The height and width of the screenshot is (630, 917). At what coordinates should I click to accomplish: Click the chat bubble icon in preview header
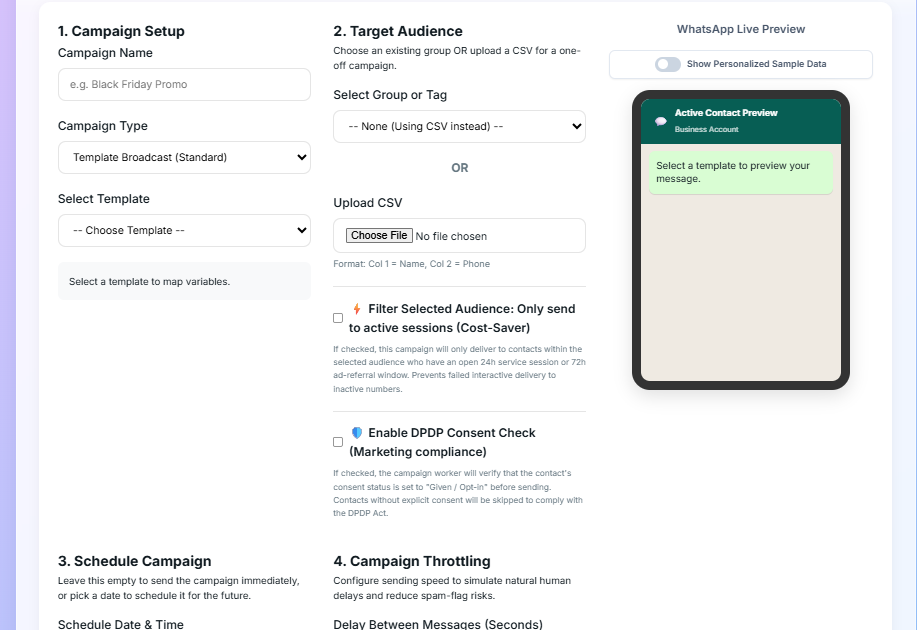tap(661, 121)
